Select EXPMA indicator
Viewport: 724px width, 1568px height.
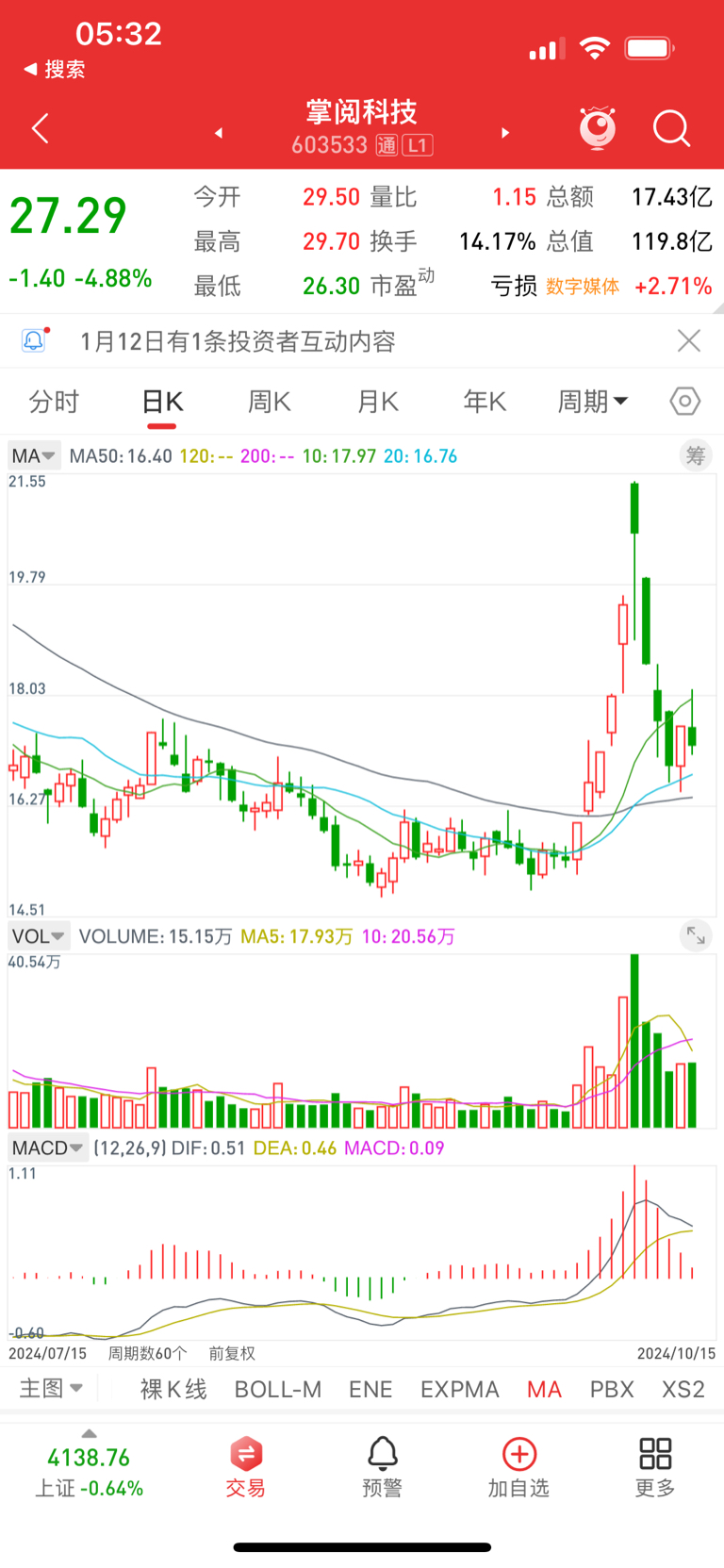(x=460, y=1389)
